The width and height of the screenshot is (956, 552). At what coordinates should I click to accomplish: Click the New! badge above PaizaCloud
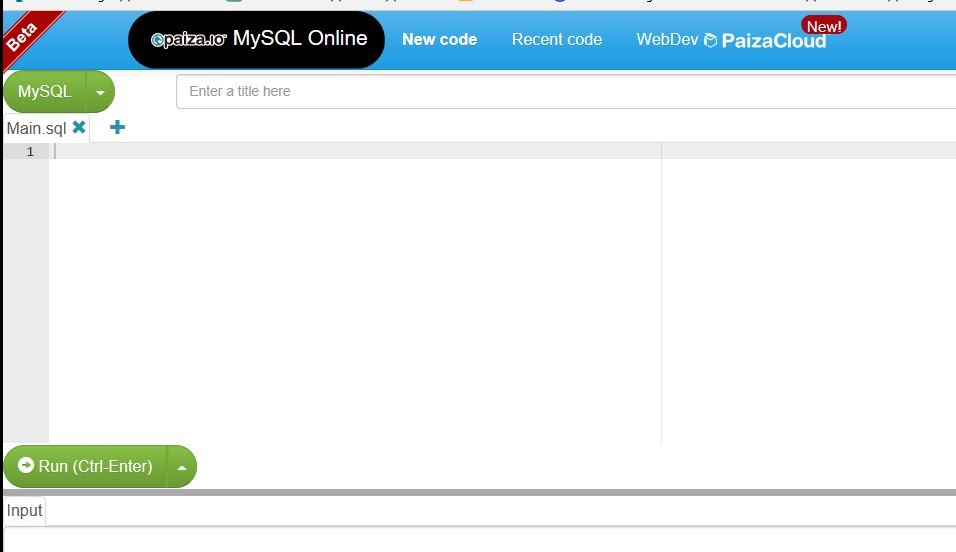coord(824,26)
